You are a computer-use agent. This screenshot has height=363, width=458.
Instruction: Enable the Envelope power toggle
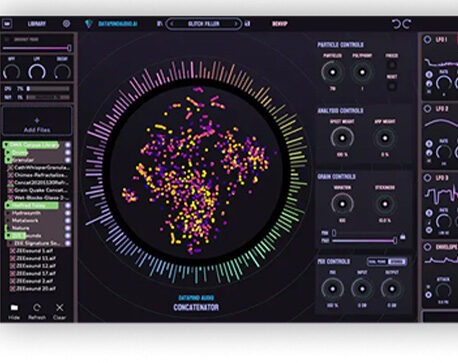(x=427, y=247)
